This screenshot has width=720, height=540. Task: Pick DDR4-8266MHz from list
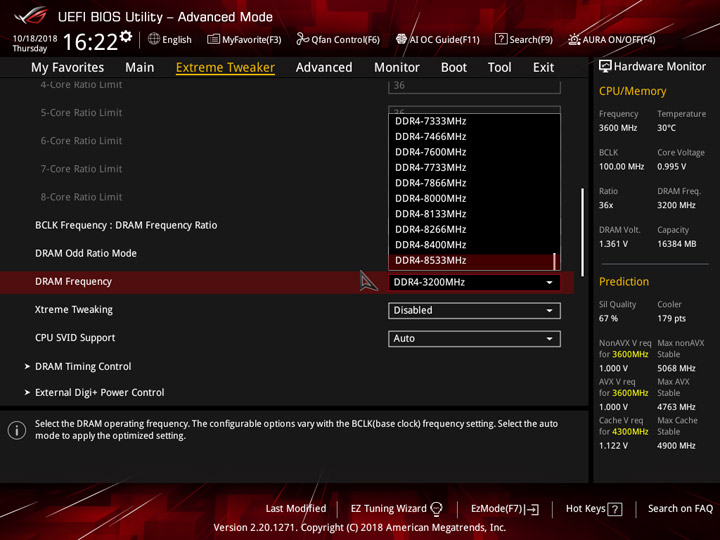(474, 230)
